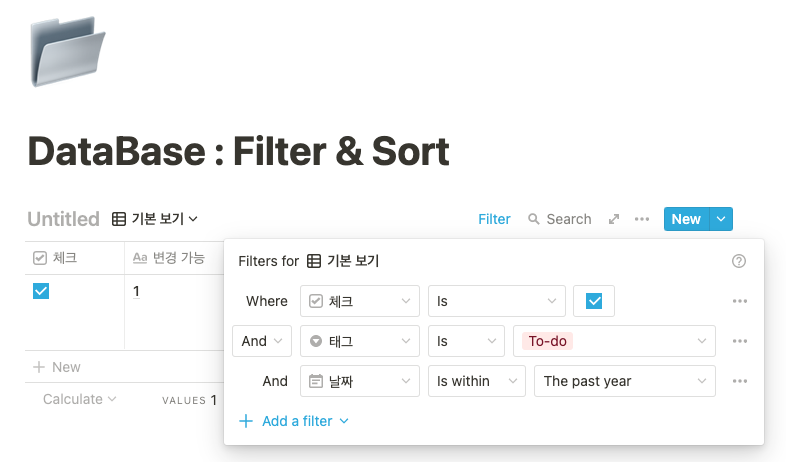
Task: Open the 기본 보기 view switcher
Action: [155, 219]
